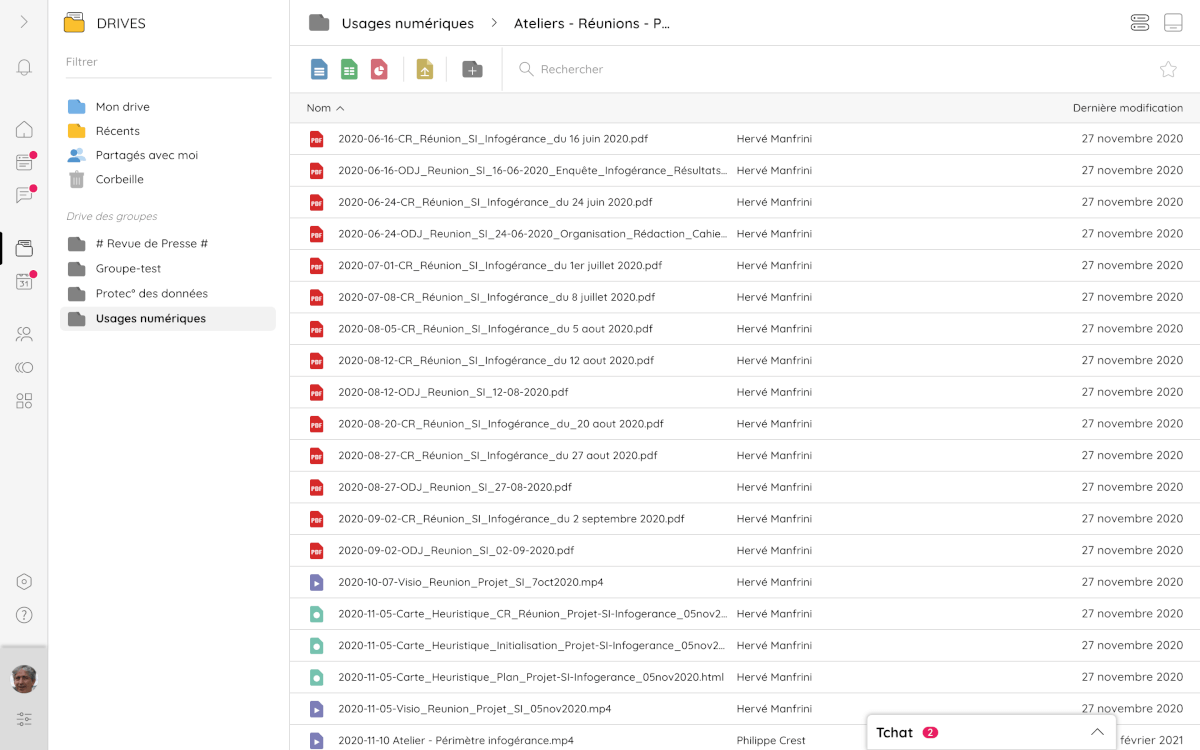Click the user profile avatar
Viewport: 1200px width, 750px height.
coord(24,679)
